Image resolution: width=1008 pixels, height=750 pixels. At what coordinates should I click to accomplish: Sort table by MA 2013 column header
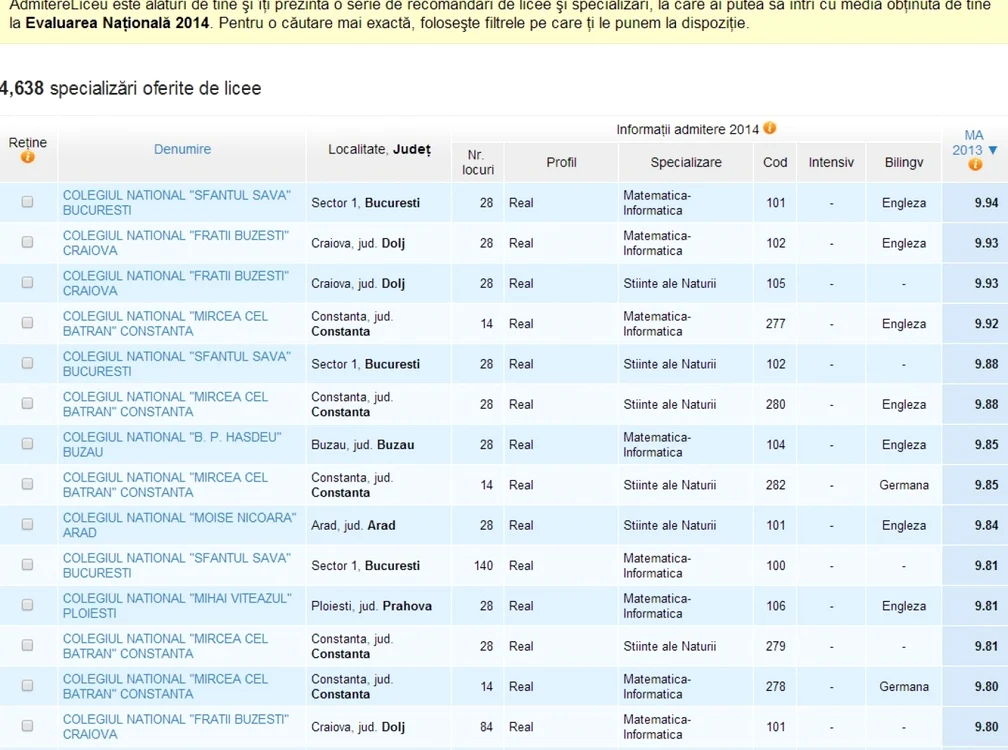968,143
